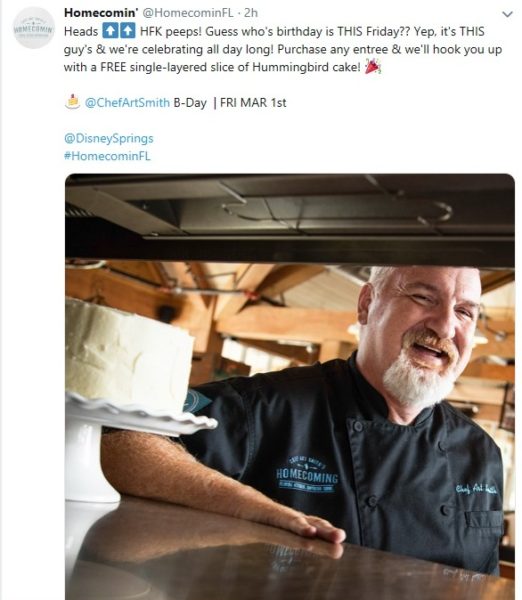Follow the @DisneySprings mention link
522x600 pixels.
(x=109, y=138)
